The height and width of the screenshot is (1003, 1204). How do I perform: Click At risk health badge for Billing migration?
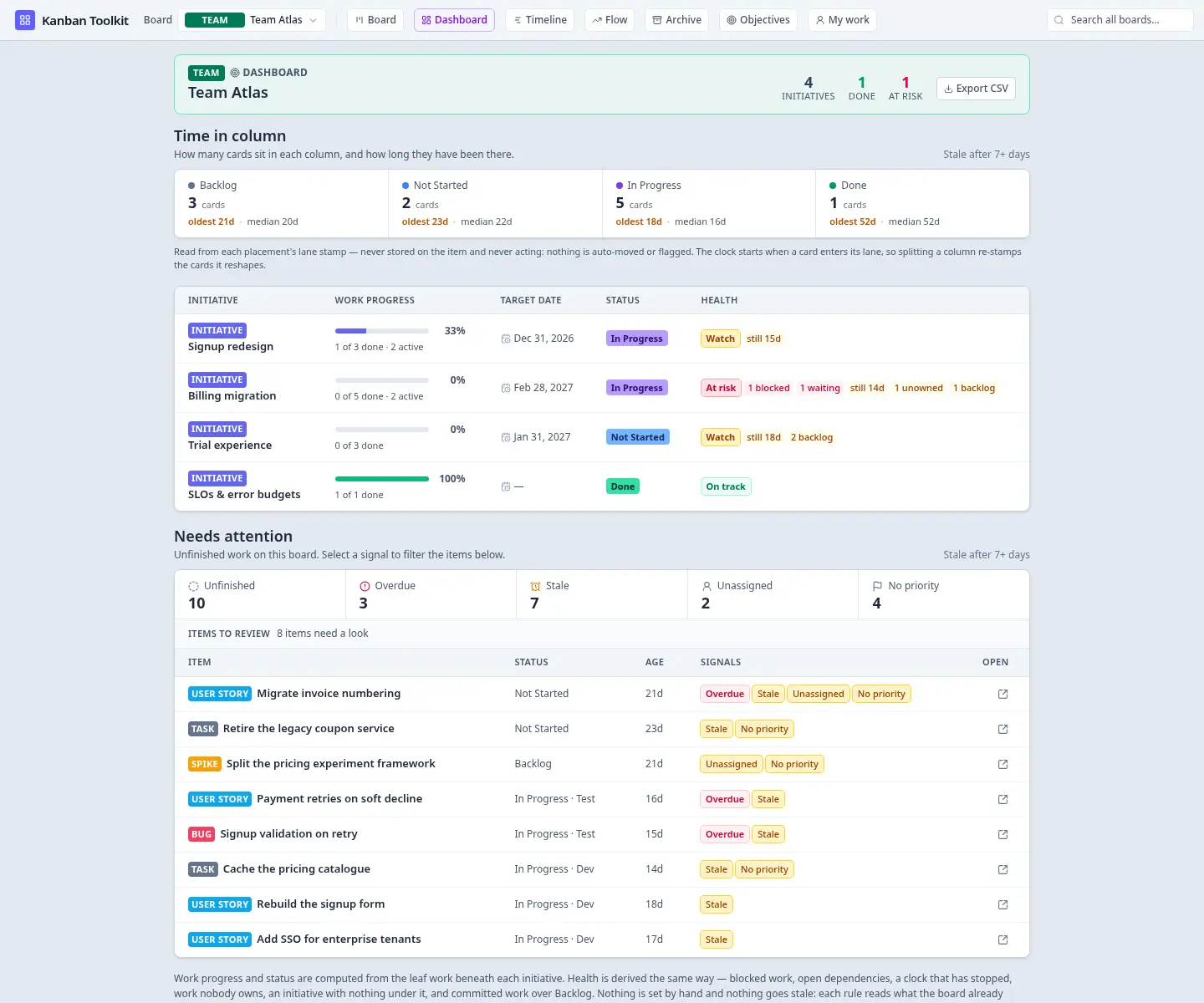tap(721, 388)
